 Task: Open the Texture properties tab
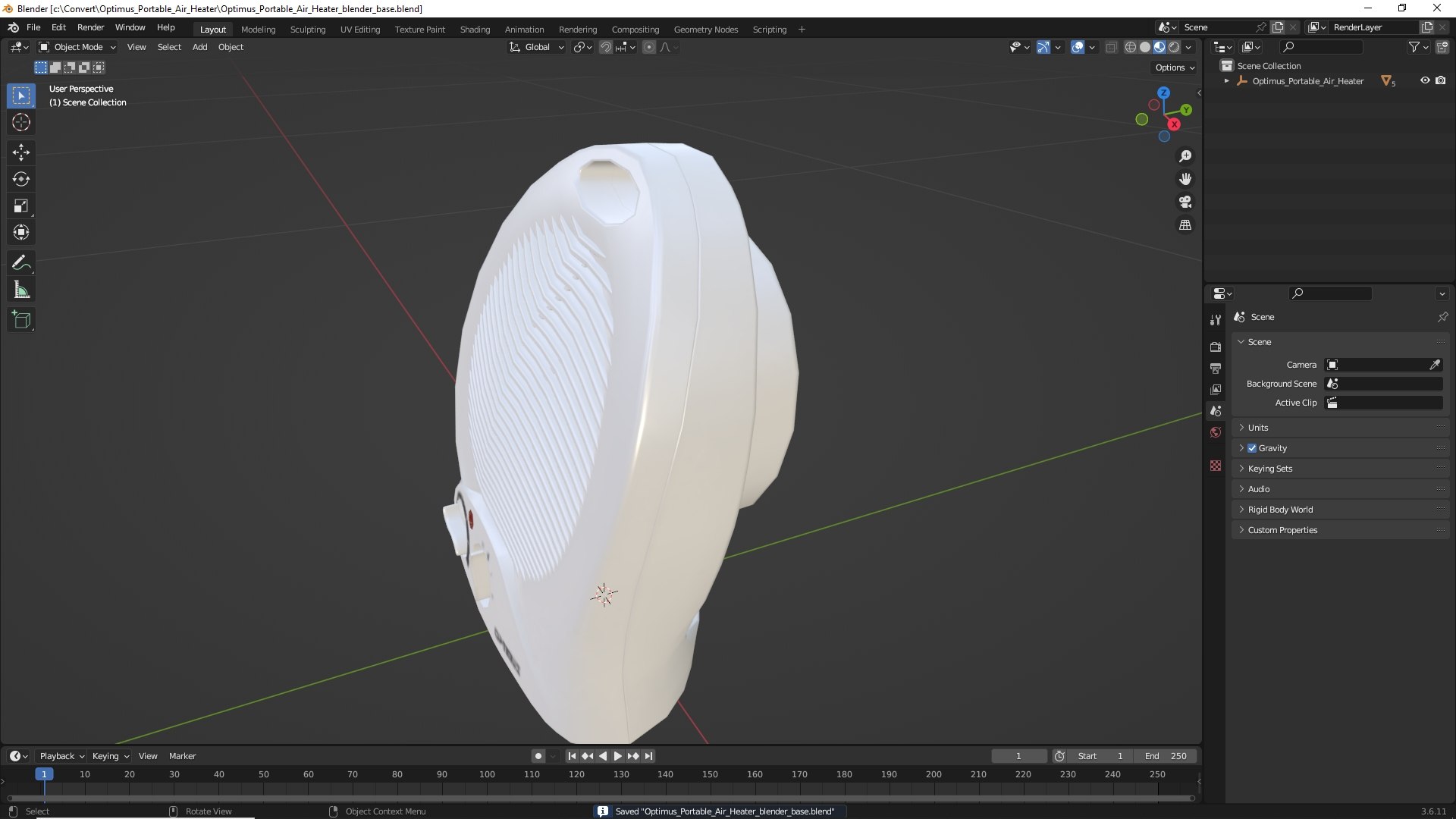click(x=1216, y=466)
